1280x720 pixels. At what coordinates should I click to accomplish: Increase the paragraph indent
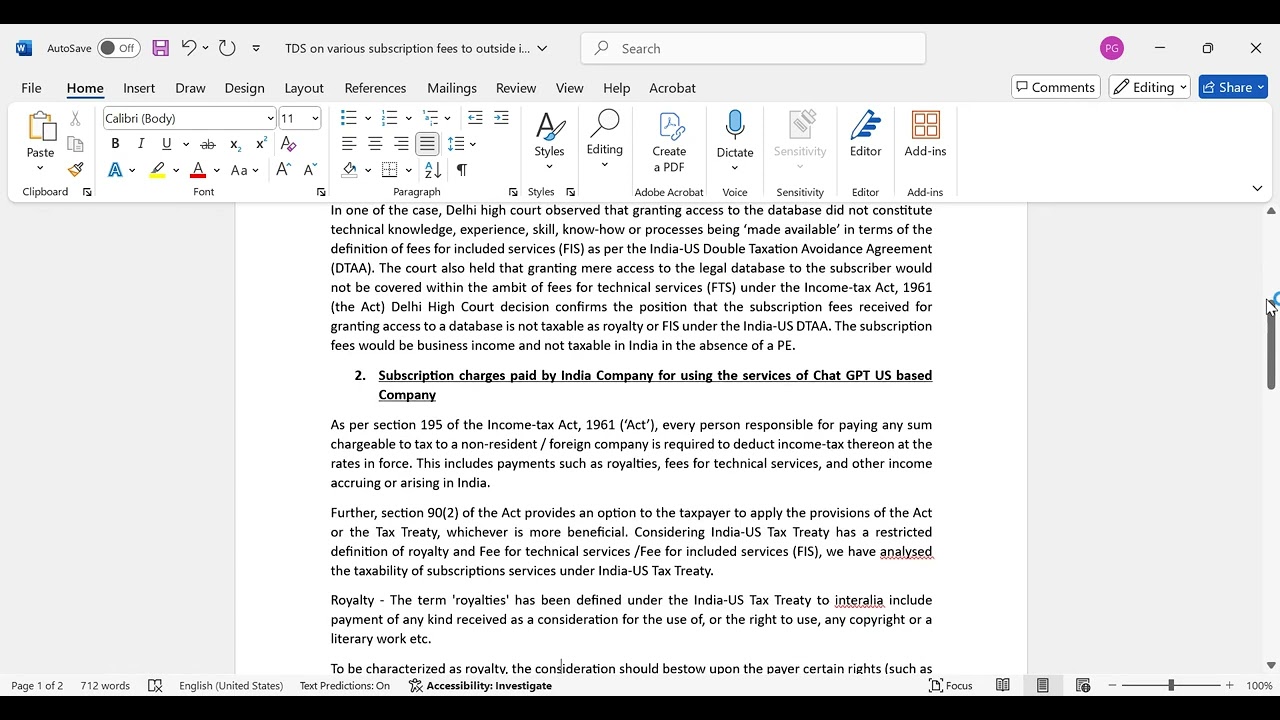tap(501, 118)
